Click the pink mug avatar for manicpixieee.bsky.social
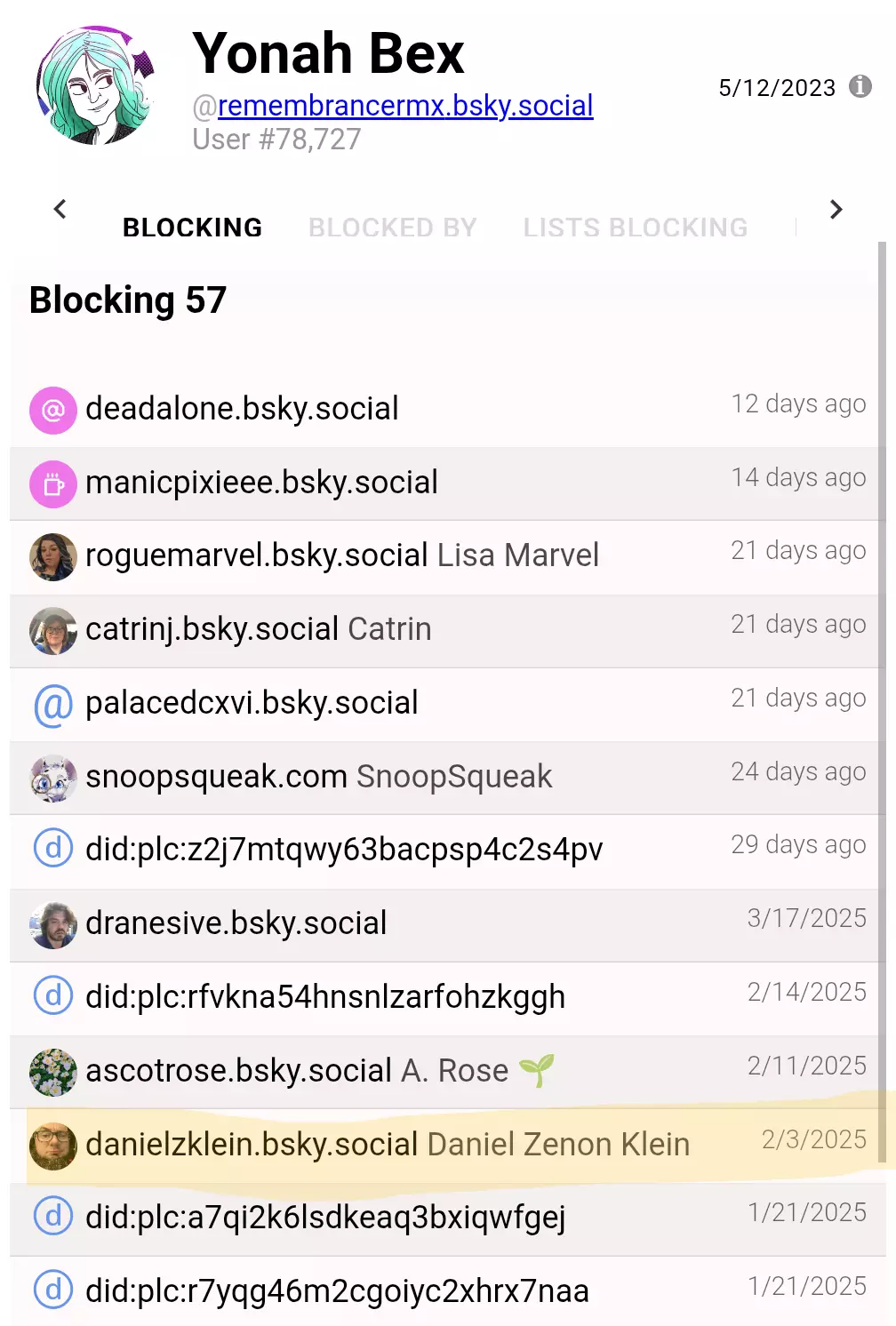The image size is (896, 1326). tap(53, 483)
